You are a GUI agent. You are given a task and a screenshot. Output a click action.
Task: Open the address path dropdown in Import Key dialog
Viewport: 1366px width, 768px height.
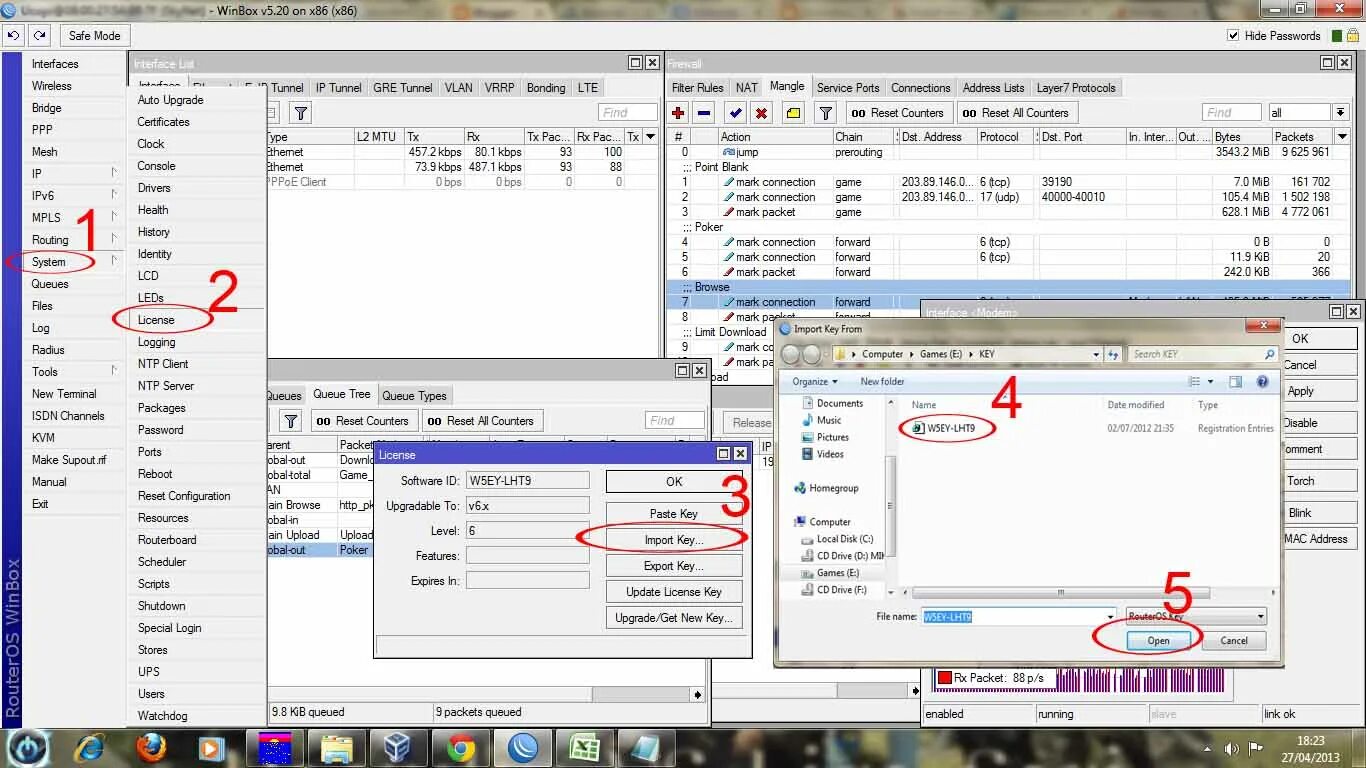(1096, 354)
